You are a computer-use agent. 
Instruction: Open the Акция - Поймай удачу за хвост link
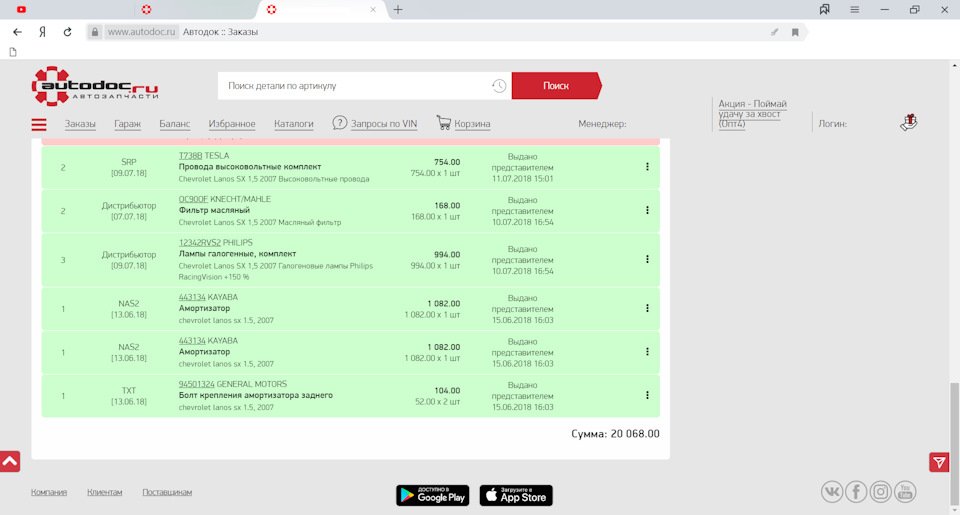[752, 114]
